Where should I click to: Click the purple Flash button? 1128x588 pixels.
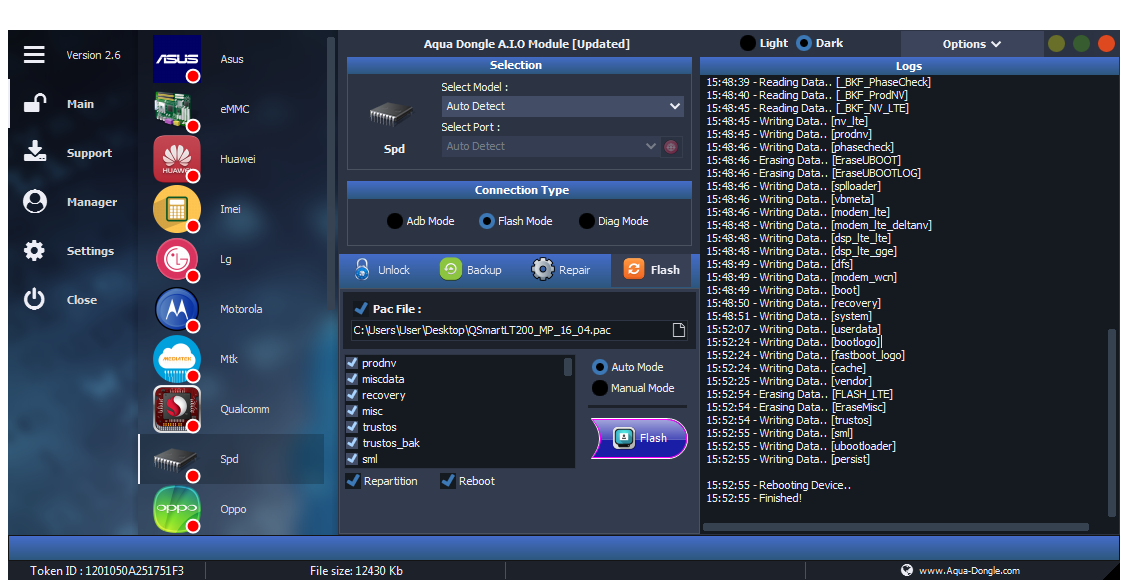point(639,438)
